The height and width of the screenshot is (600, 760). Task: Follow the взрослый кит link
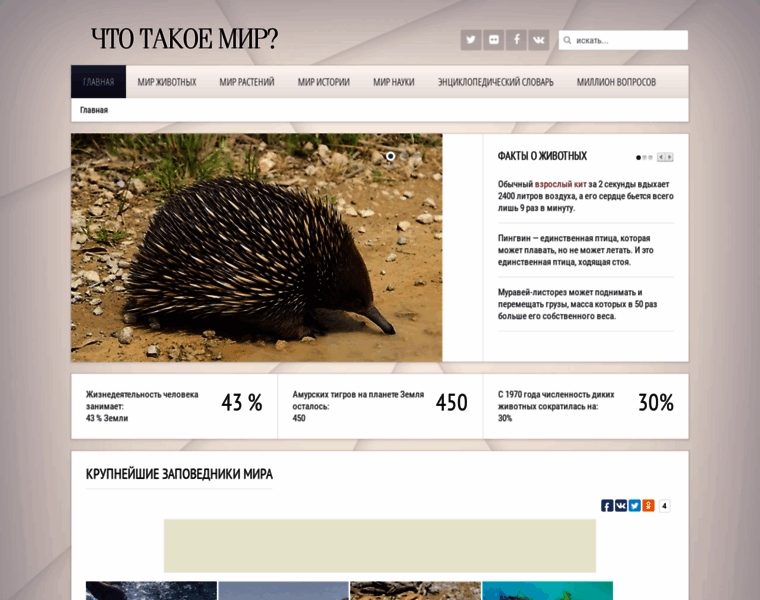point(560,184)
